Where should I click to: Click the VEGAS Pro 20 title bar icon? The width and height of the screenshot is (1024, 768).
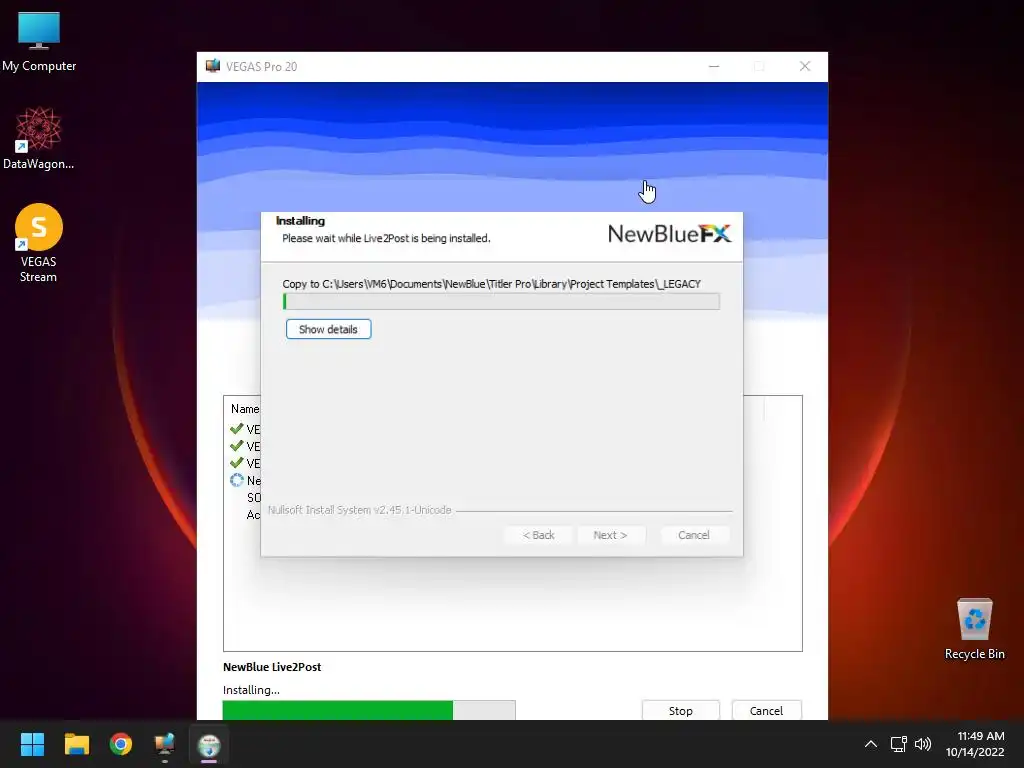213,66
